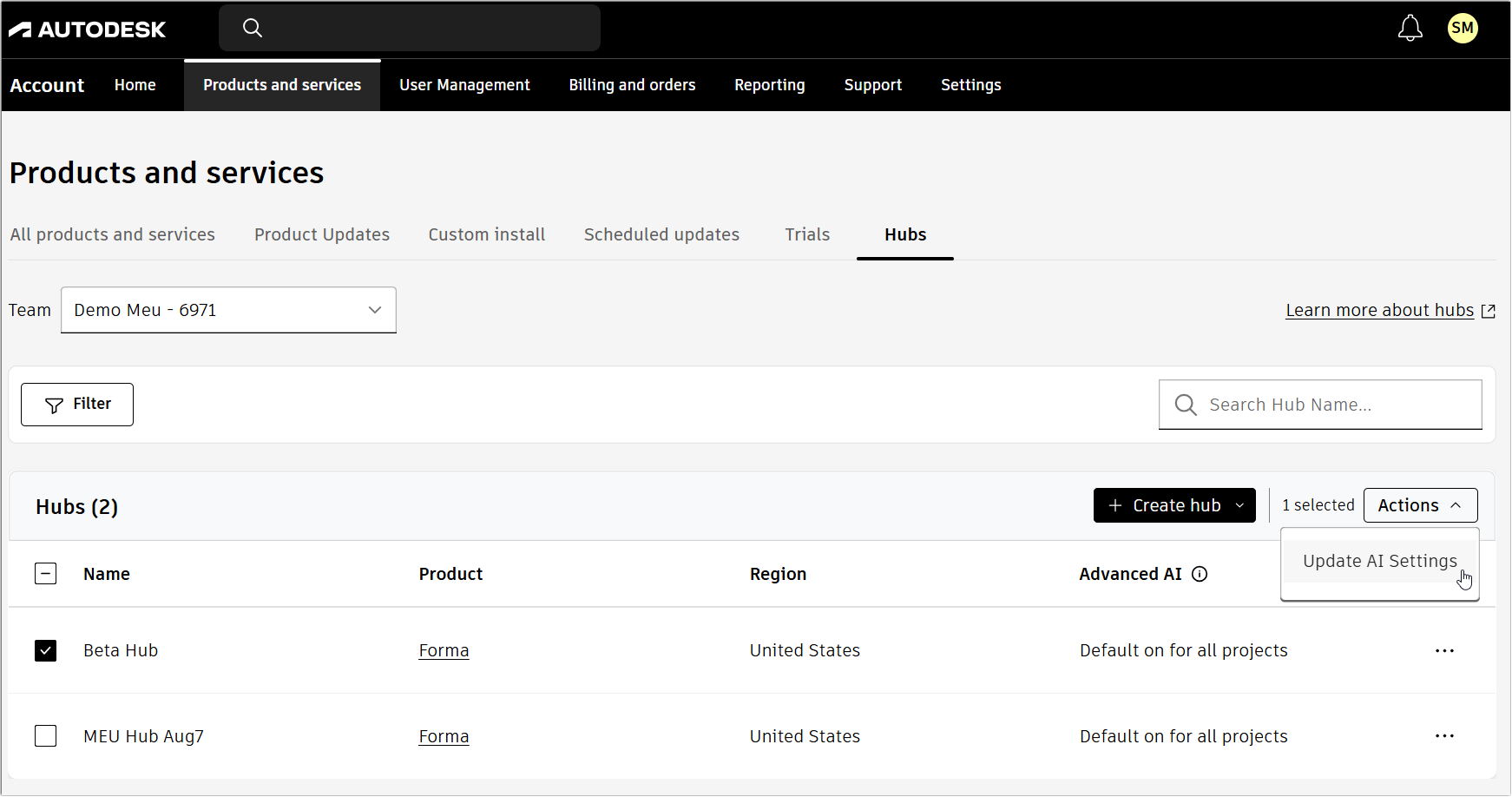
Task: Open Support in navigation
Action: point(873,85)
